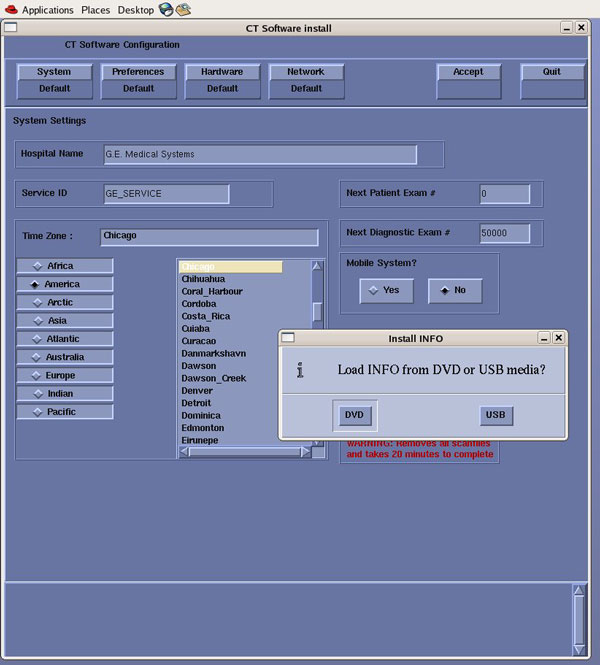Click the time zone list scroll-left arrow
This screenshot has height=665, width=600.
click(x=185, y=452)
